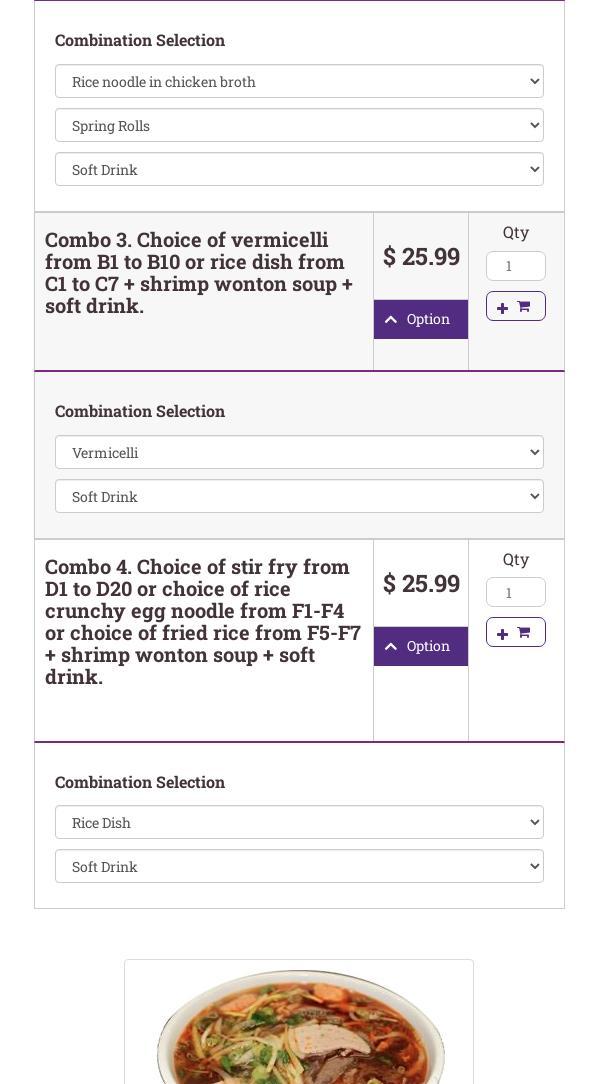605x1084 pixels.
Task: Add Combo 4 to cart
Action: tap(515, 632)
